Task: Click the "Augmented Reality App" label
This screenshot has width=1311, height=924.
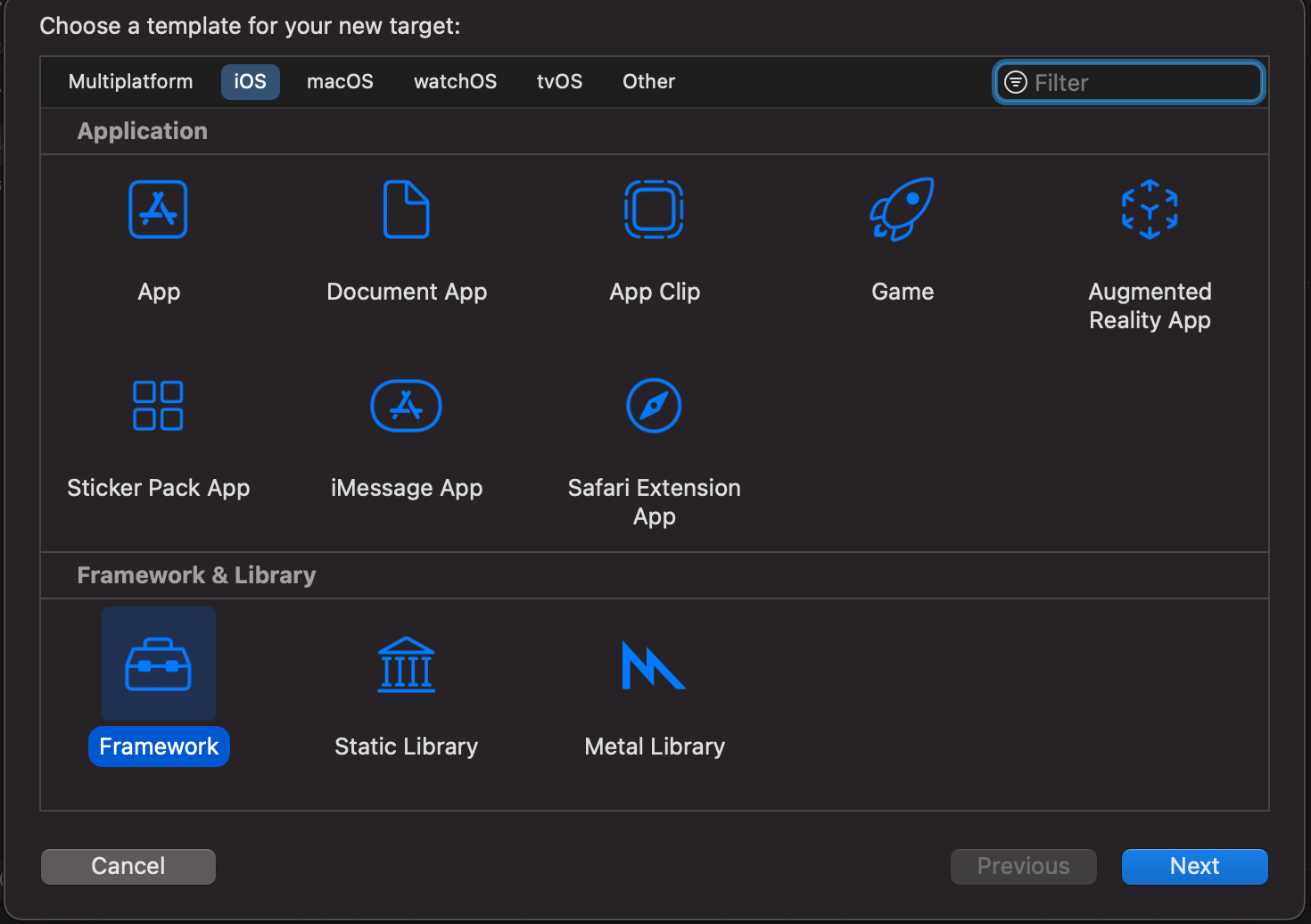Action: pyautogui.click(x=1150, y=306)
